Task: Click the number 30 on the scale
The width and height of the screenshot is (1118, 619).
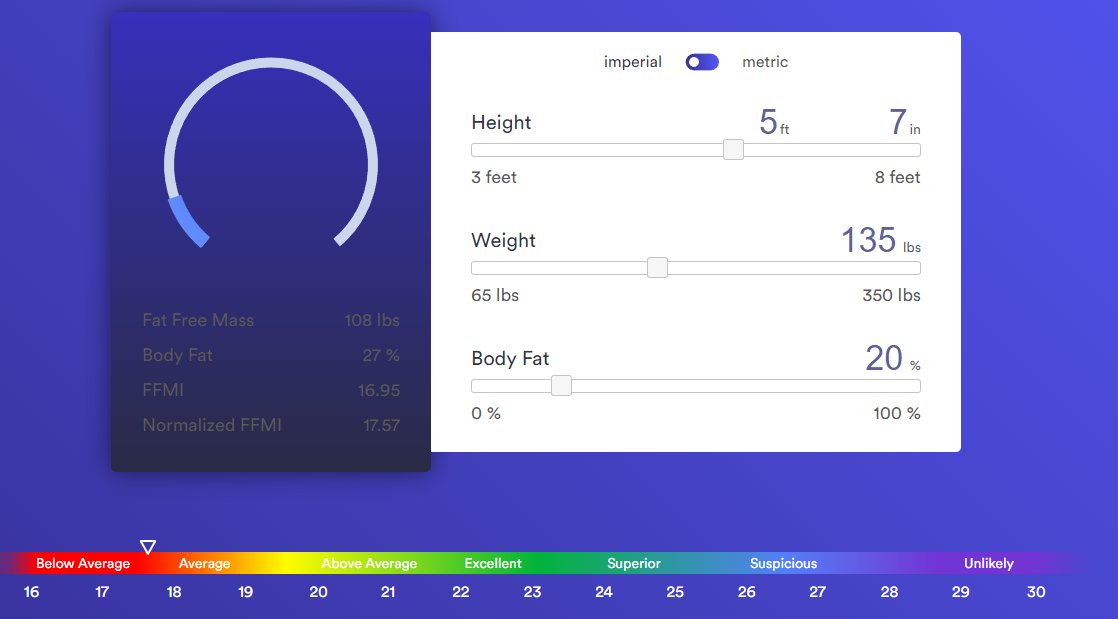Action: tap(1036, 592)
